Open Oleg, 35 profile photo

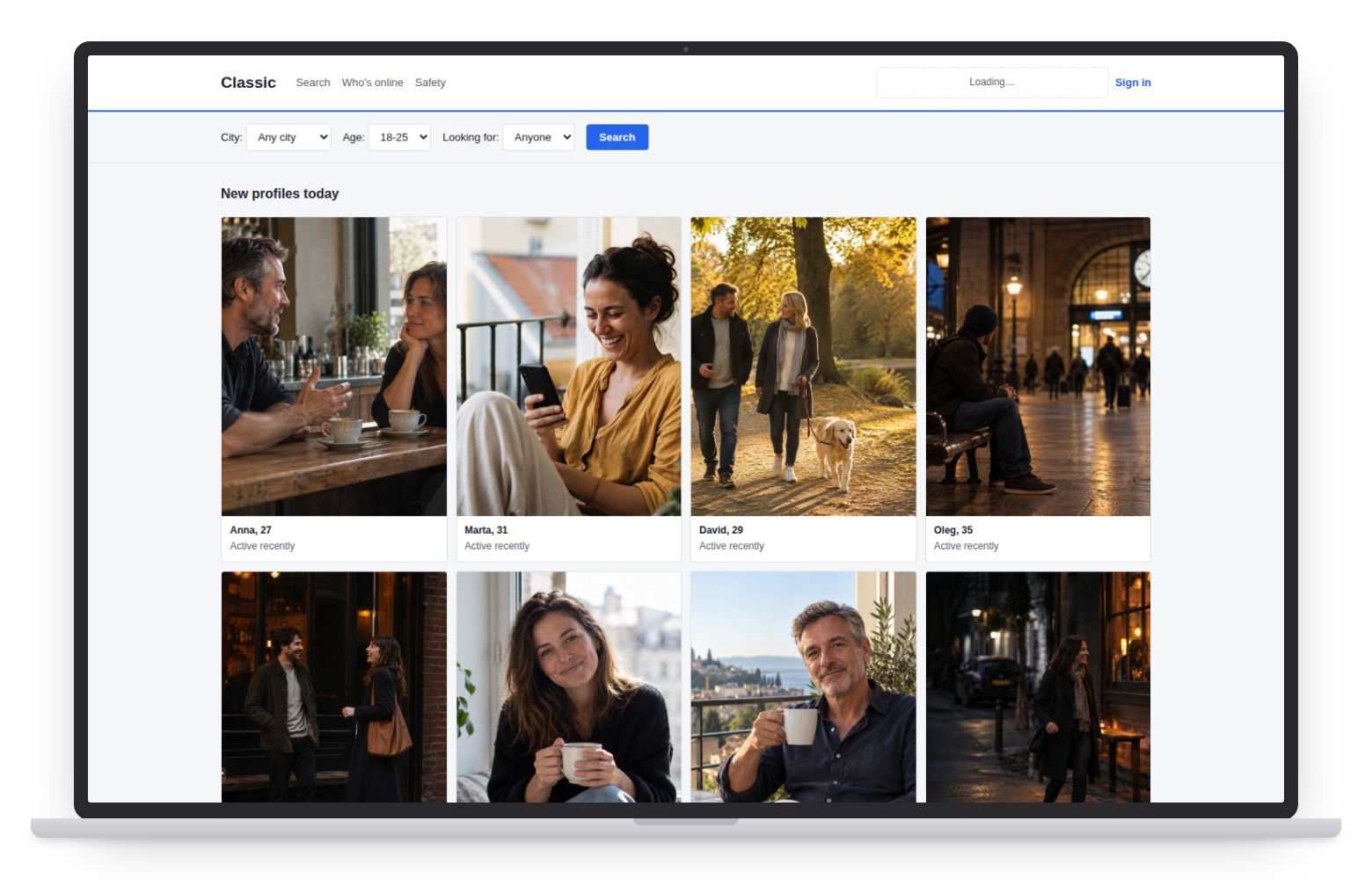coord(1039,367)
